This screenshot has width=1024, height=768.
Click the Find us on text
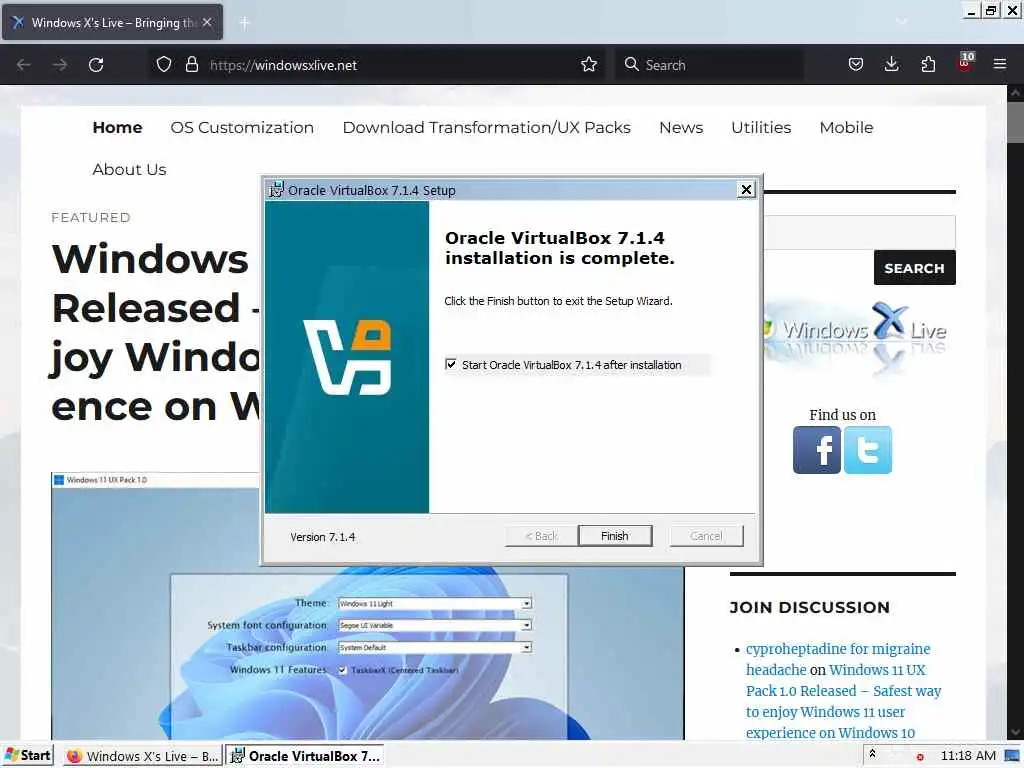coord(842,415)
